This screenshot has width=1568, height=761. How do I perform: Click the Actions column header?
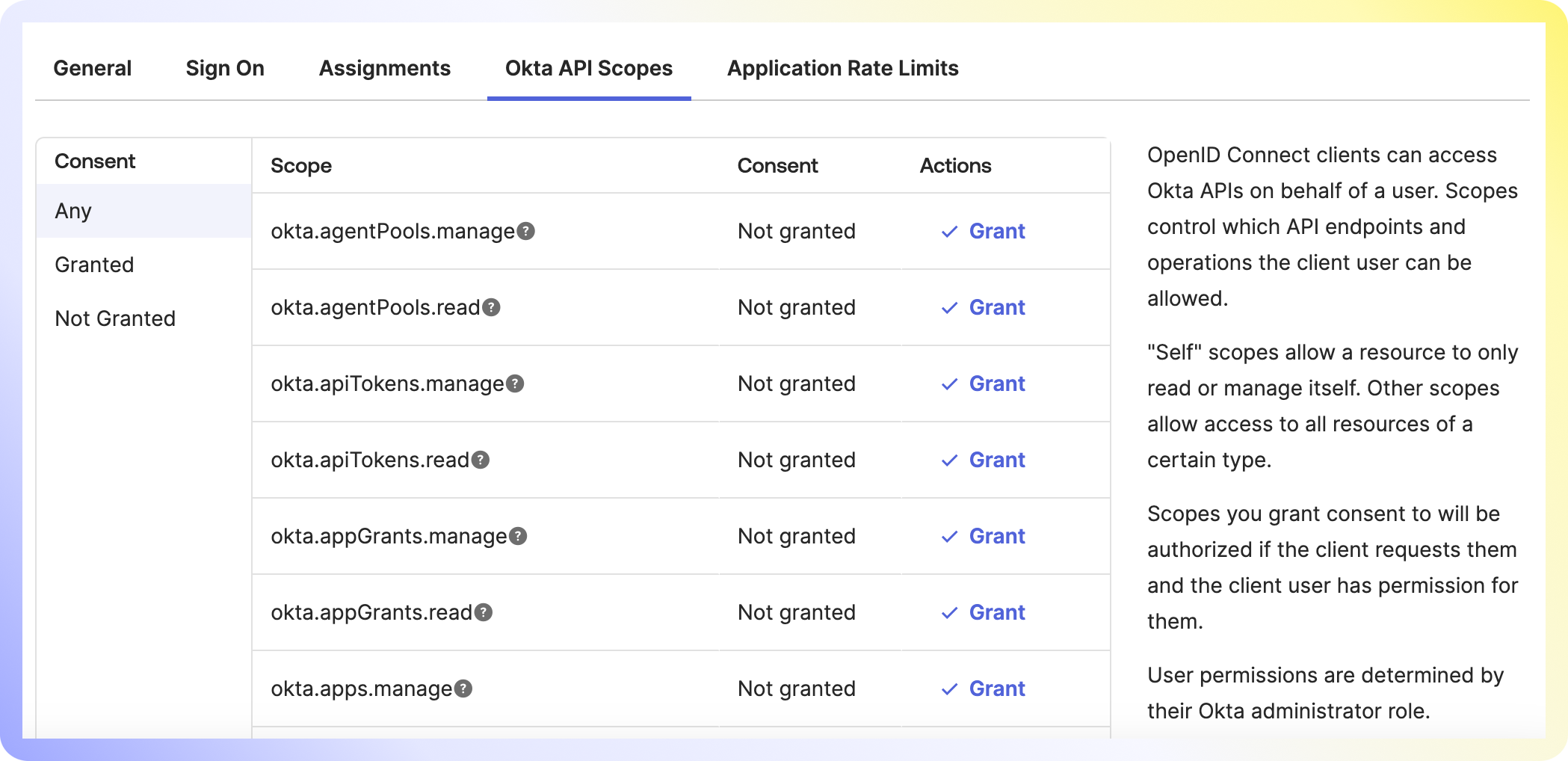[x=955, y=166]
